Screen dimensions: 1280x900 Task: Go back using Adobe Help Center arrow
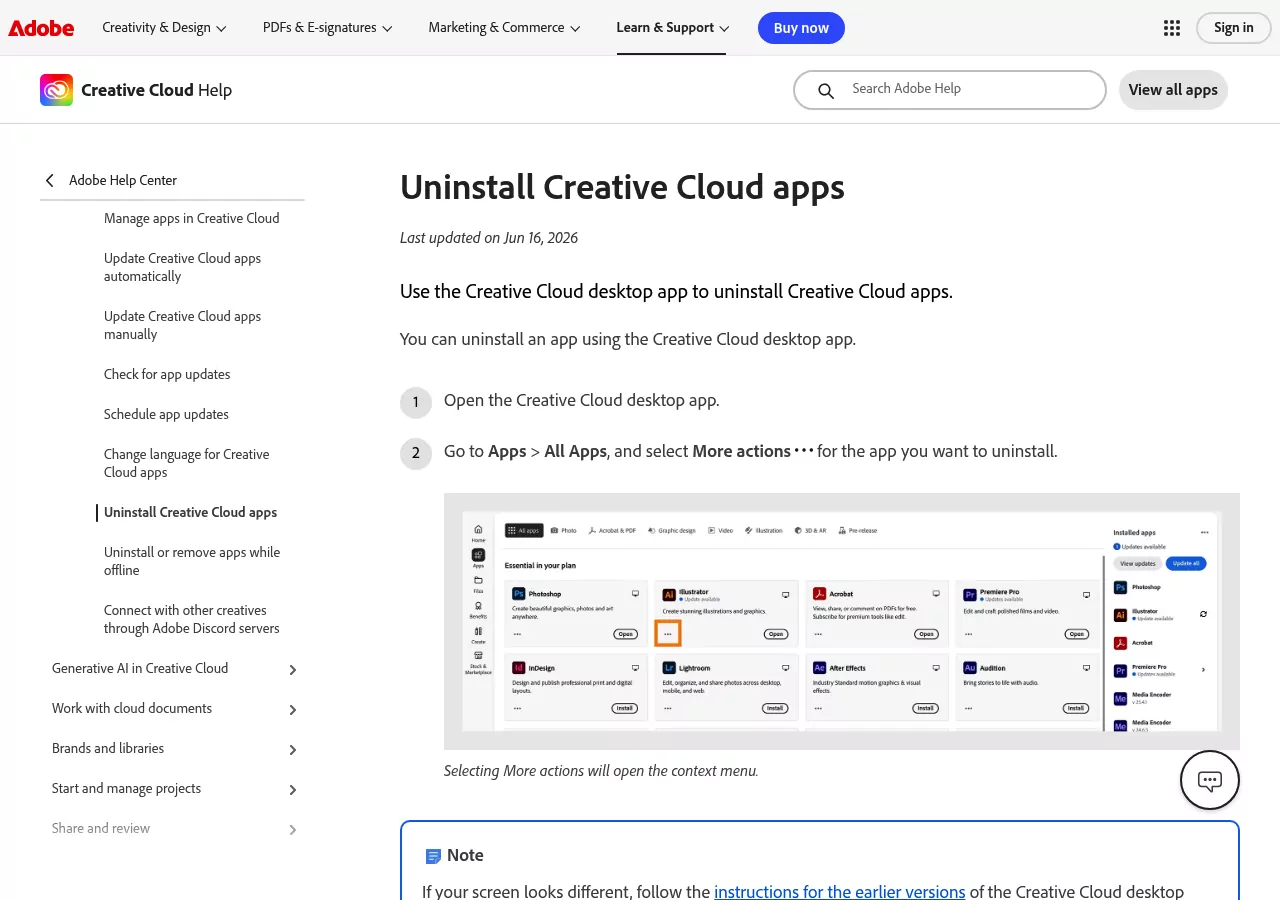click(x=50, y=180)
